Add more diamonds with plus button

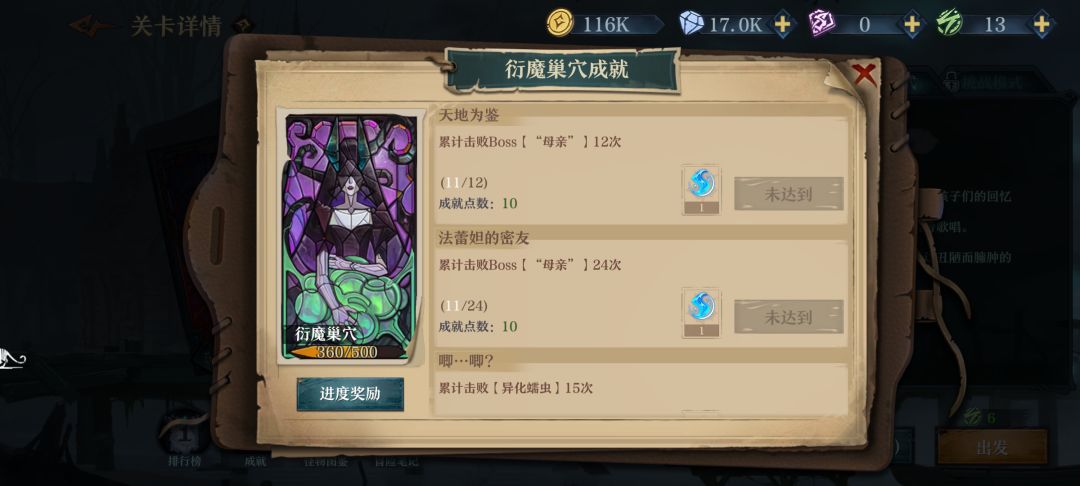tap(782, 25)
